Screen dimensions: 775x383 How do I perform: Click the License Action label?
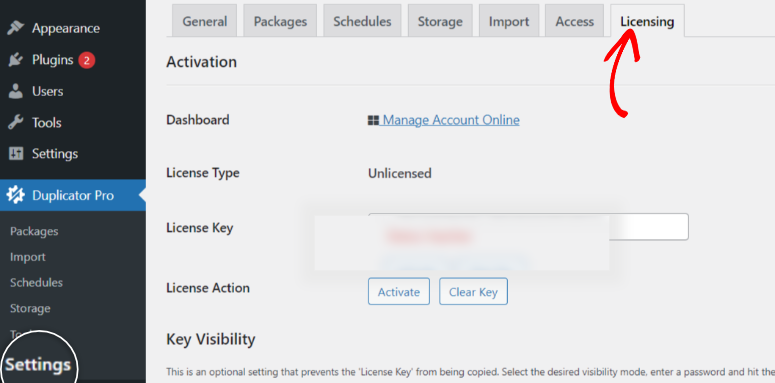tap(208, 288)
